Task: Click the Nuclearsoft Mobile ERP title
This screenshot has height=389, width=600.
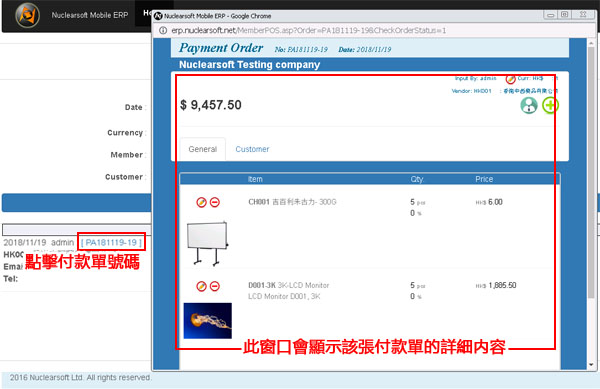Action: coord(90,15)
